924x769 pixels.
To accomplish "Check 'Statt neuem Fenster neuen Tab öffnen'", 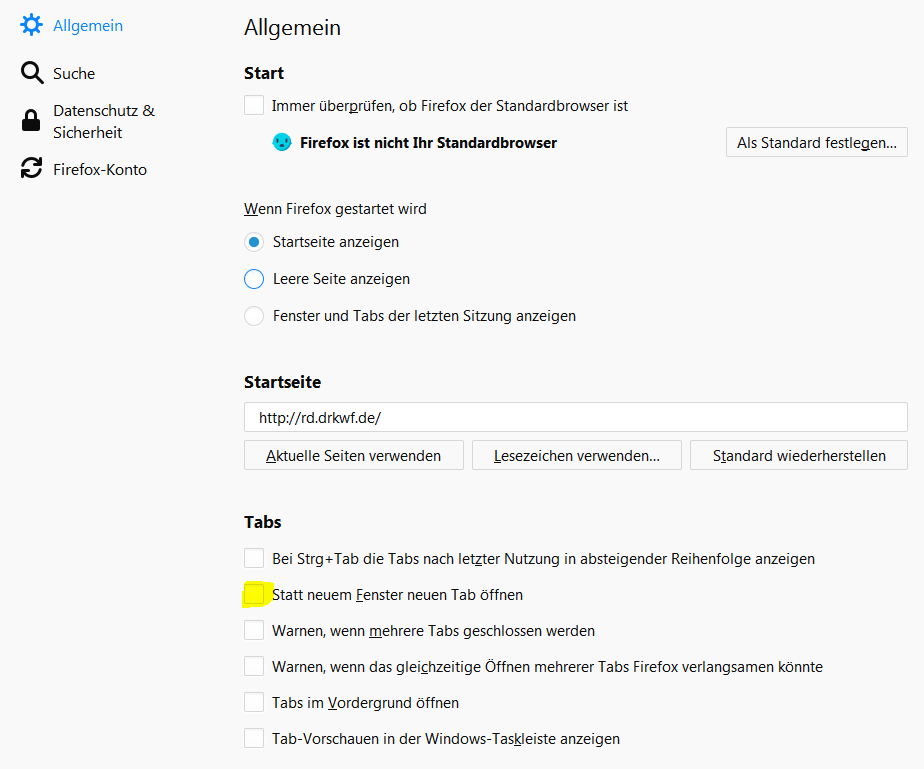I will (x=254, y=595).
